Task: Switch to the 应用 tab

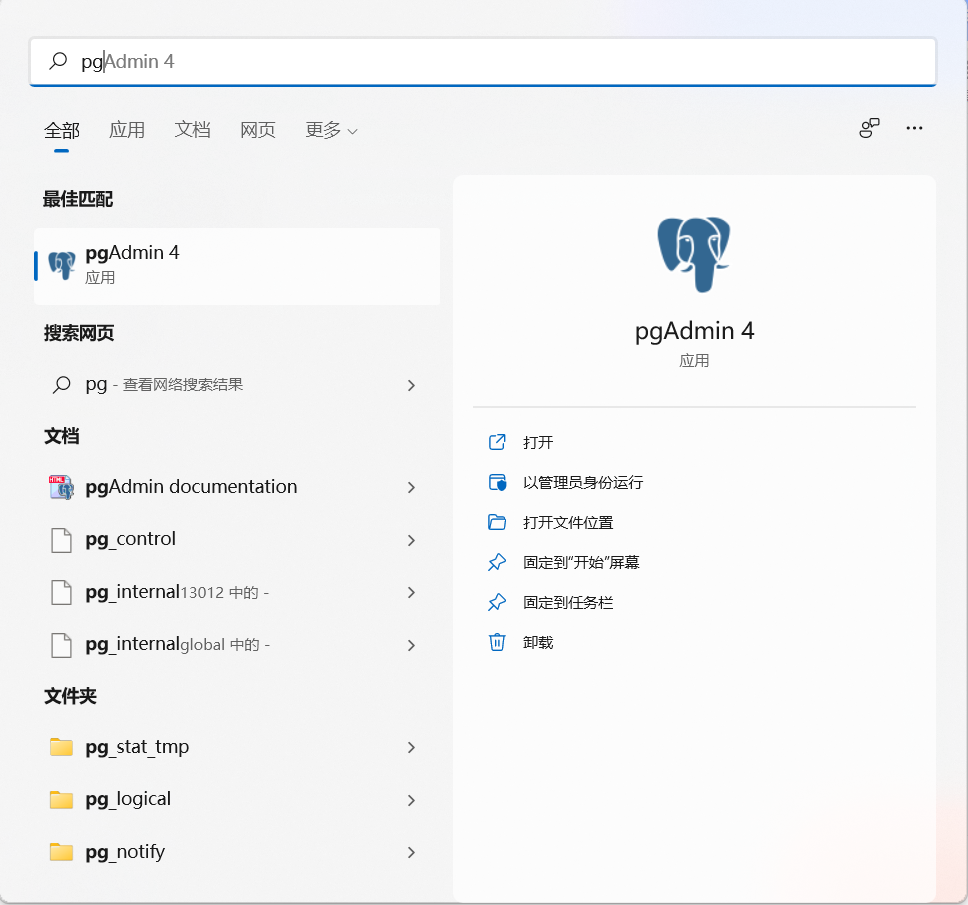Action: pos(127,130)
